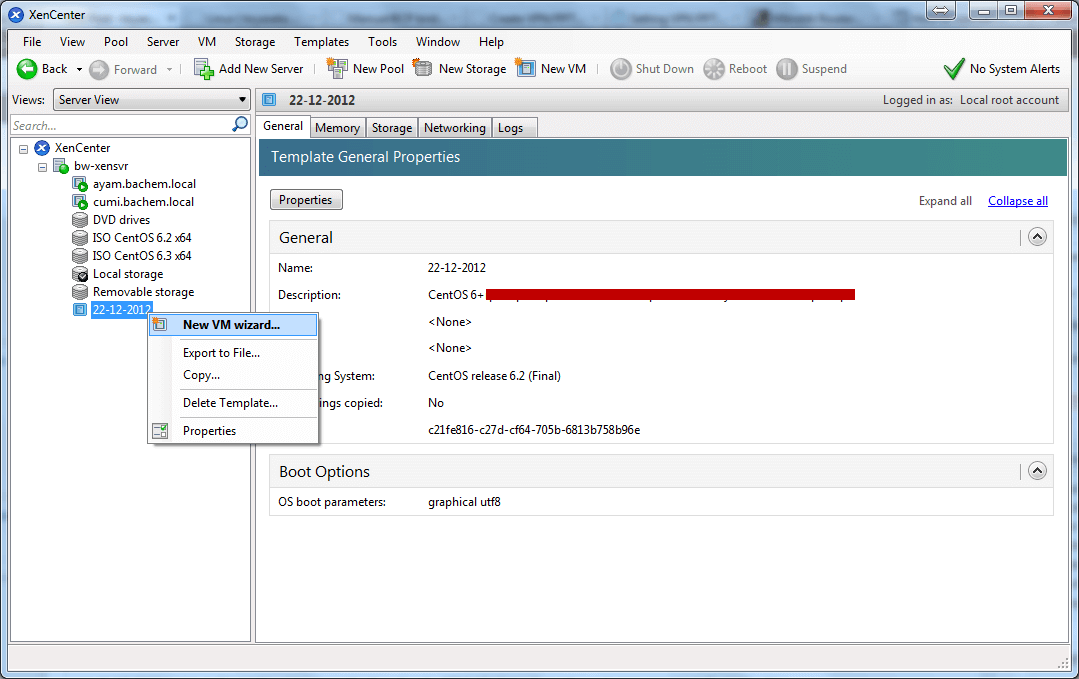The width and height of the screenshot is (1079, 679).
Task: Open the Pool menu
Action: coord(116,42)
